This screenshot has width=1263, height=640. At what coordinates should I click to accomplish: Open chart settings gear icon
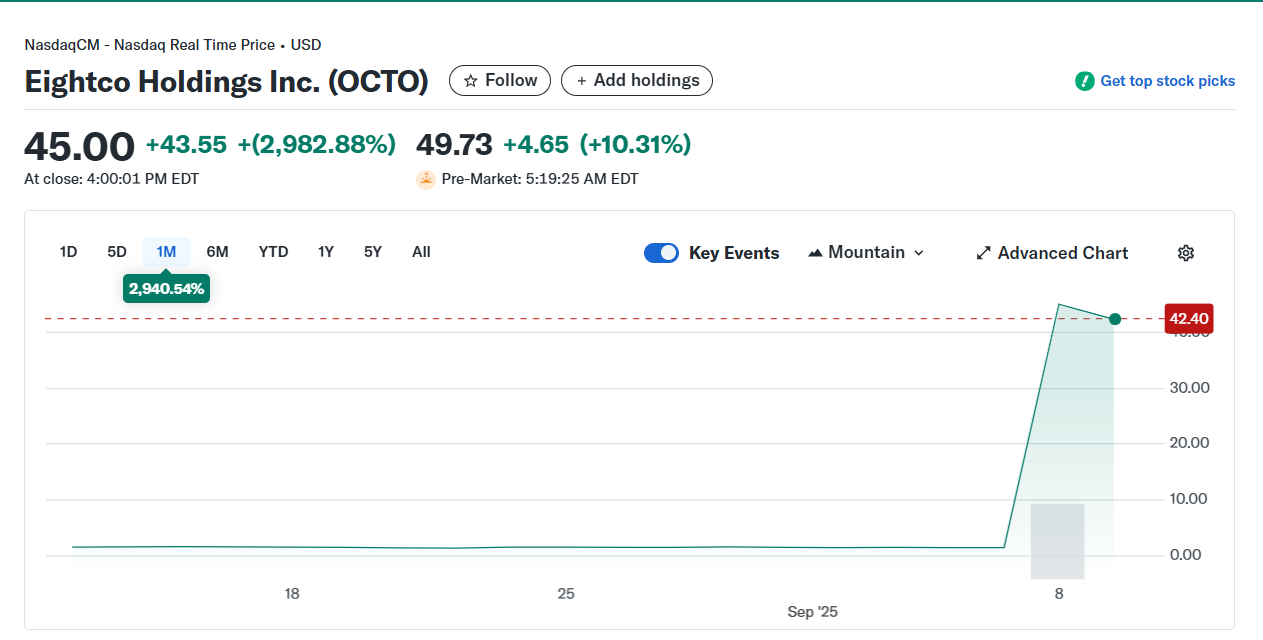pos(1186,253)
